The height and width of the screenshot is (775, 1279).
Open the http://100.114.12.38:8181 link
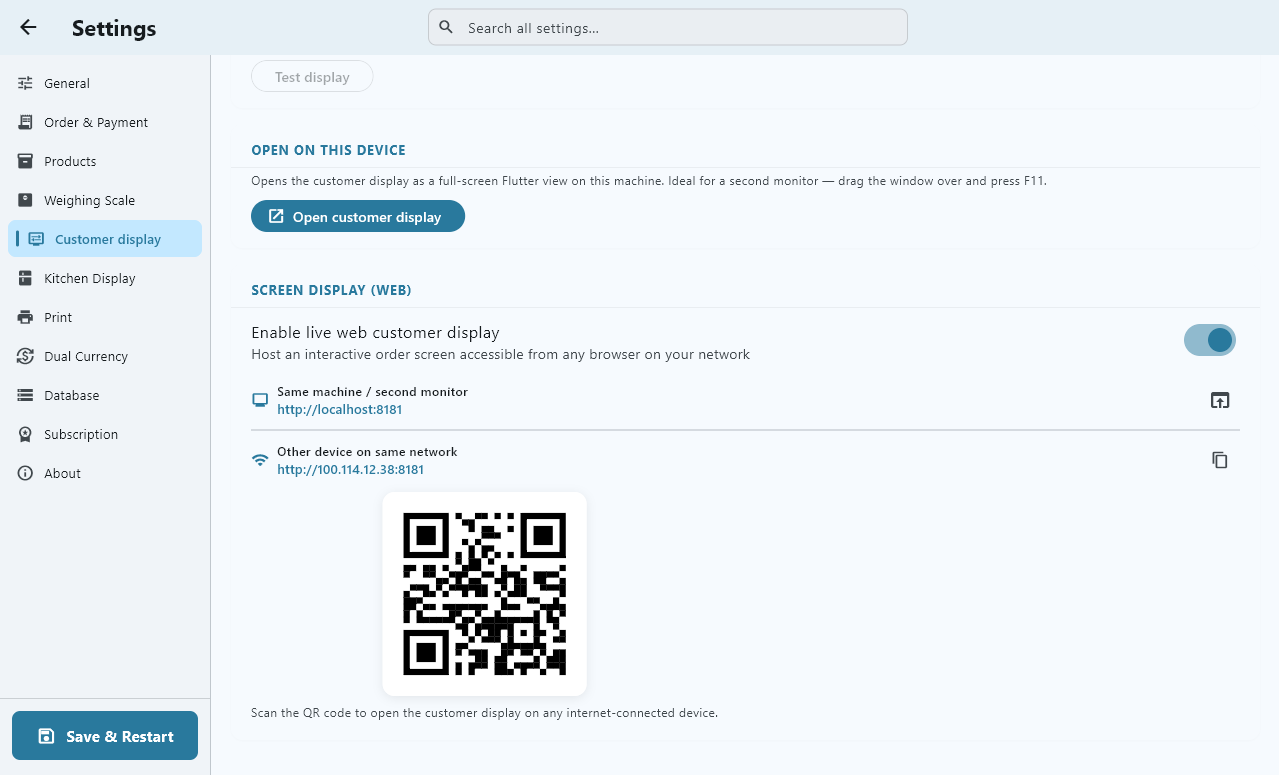tap(351, 469)
